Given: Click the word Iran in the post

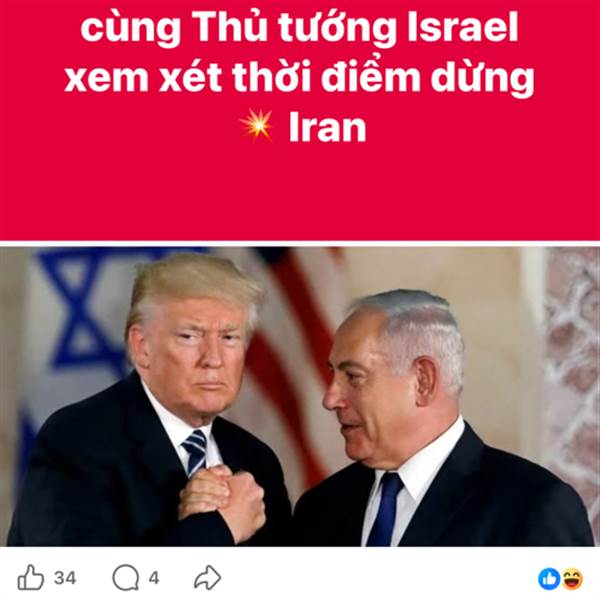Looking at the screenshot, I should pos(328,127).
